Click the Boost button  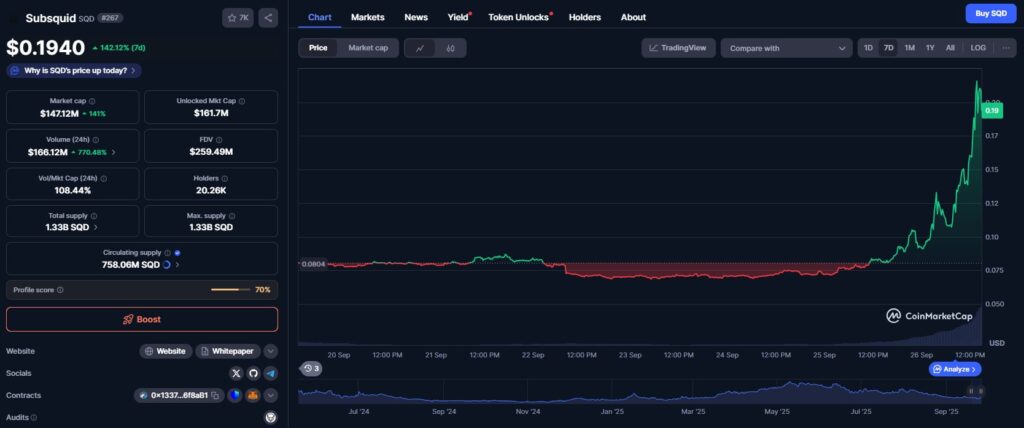click(142, 319)
